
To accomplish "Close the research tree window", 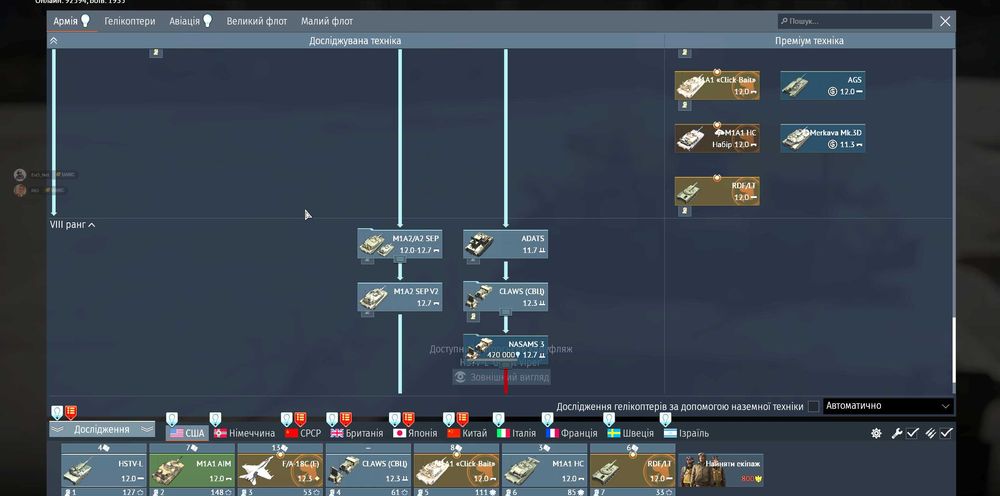I will [x=945, y=22].
